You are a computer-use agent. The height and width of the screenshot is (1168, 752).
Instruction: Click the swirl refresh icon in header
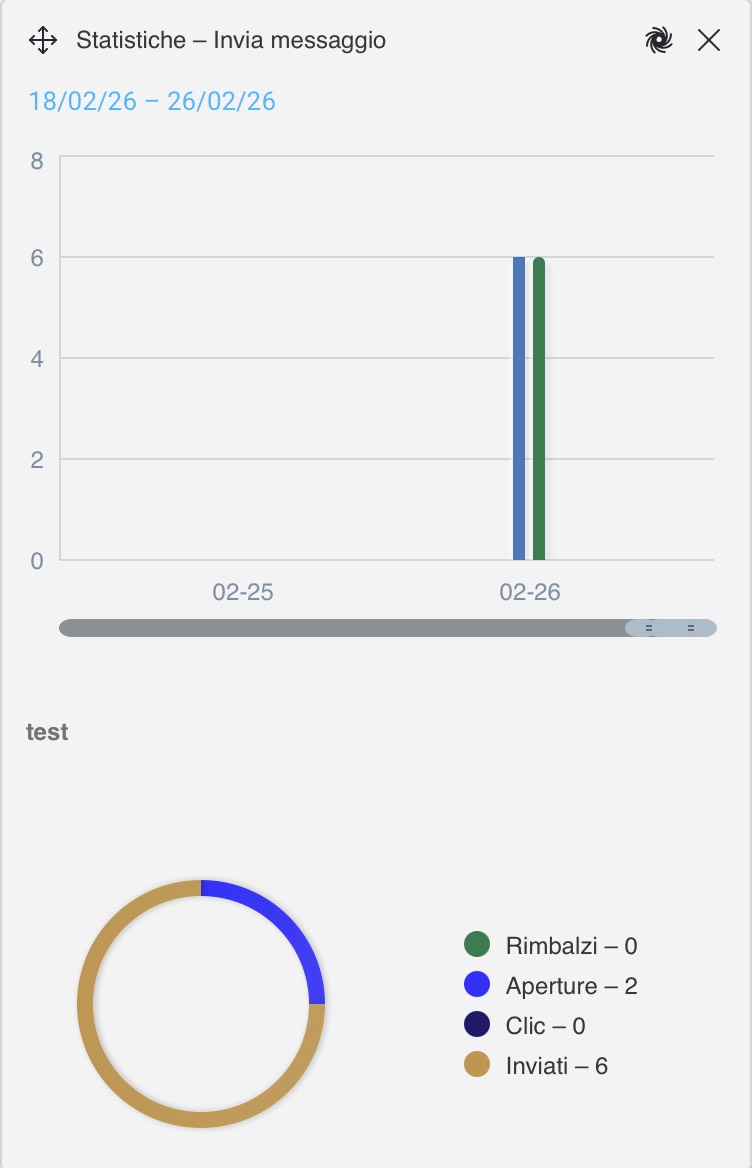click(658, 41)
